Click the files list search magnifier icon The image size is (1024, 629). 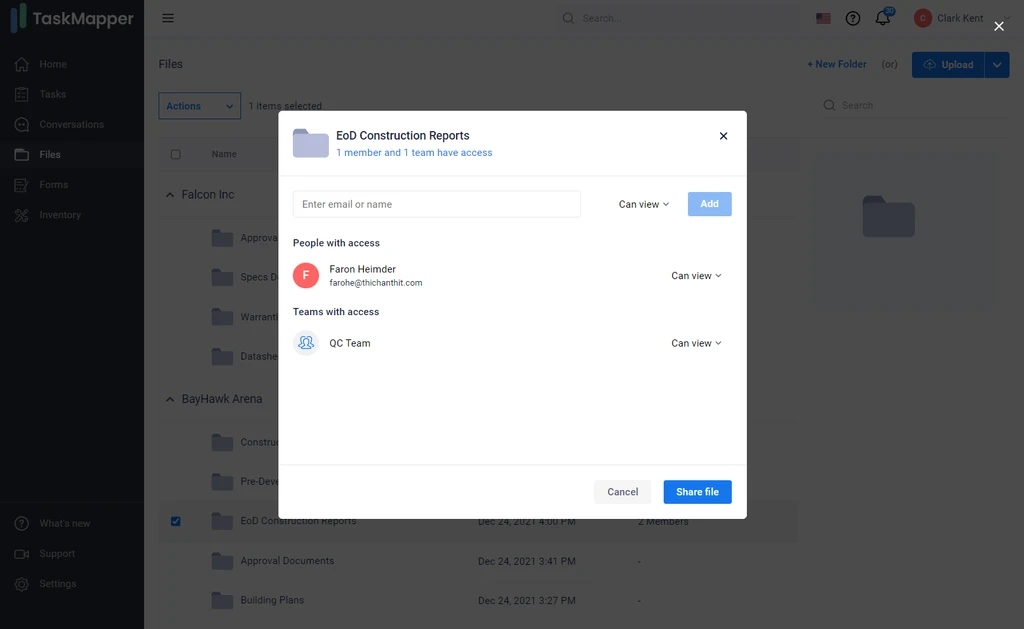(829, 105)
